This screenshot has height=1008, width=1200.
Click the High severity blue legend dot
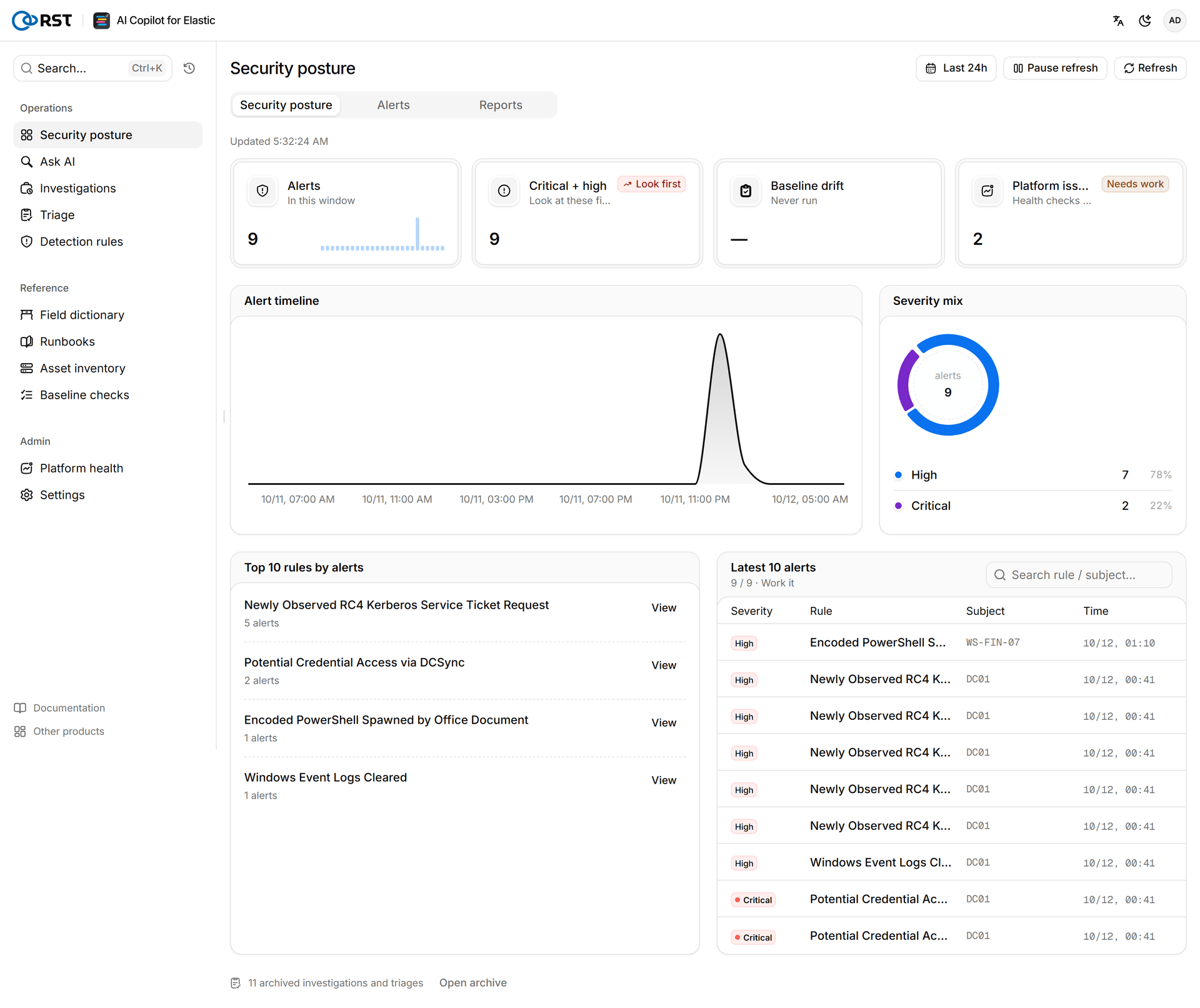tap(898, 475)
